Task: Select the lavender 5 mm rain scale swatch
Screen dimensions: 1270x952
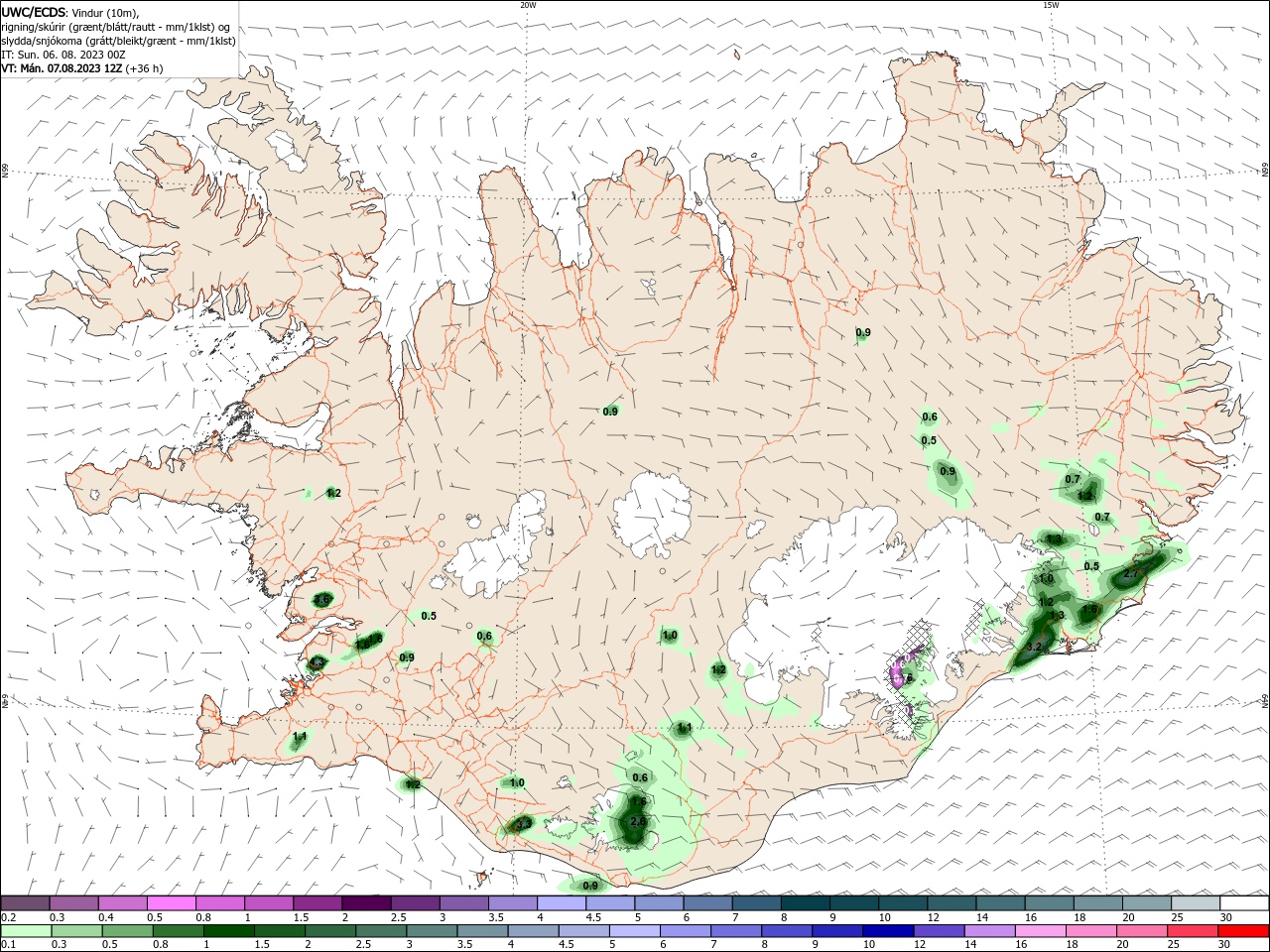Action: point(634,931)
